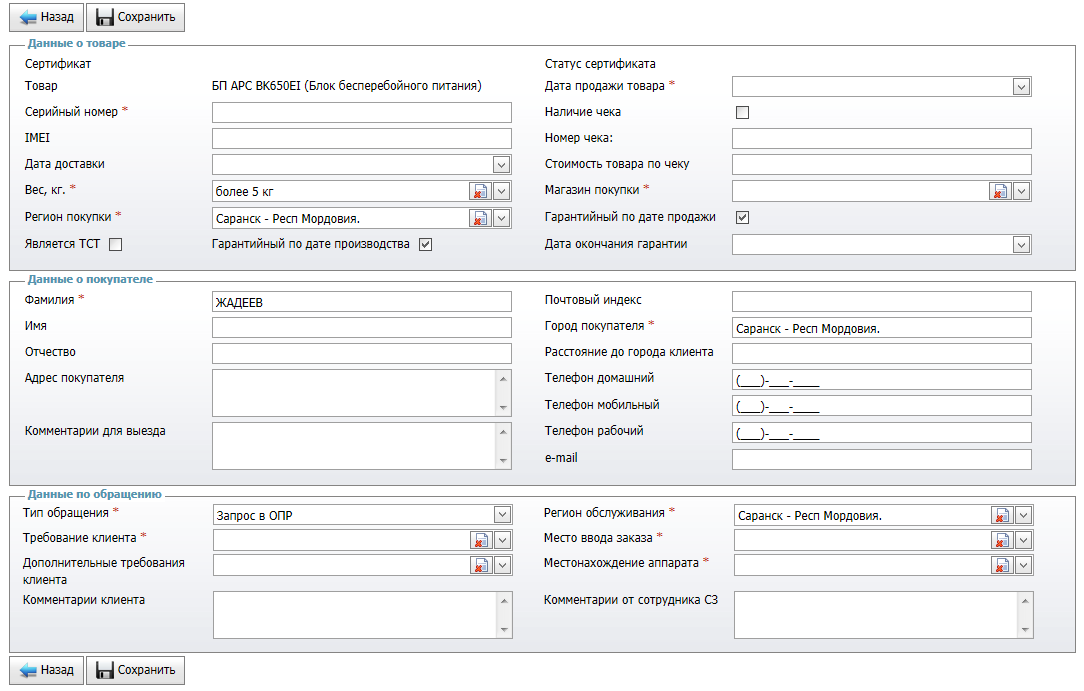Viewport: 1084px width, 691px height.
Task: Click the Фамилия field containing ЖАДЕЕВ
Action: tap(362, 302)
